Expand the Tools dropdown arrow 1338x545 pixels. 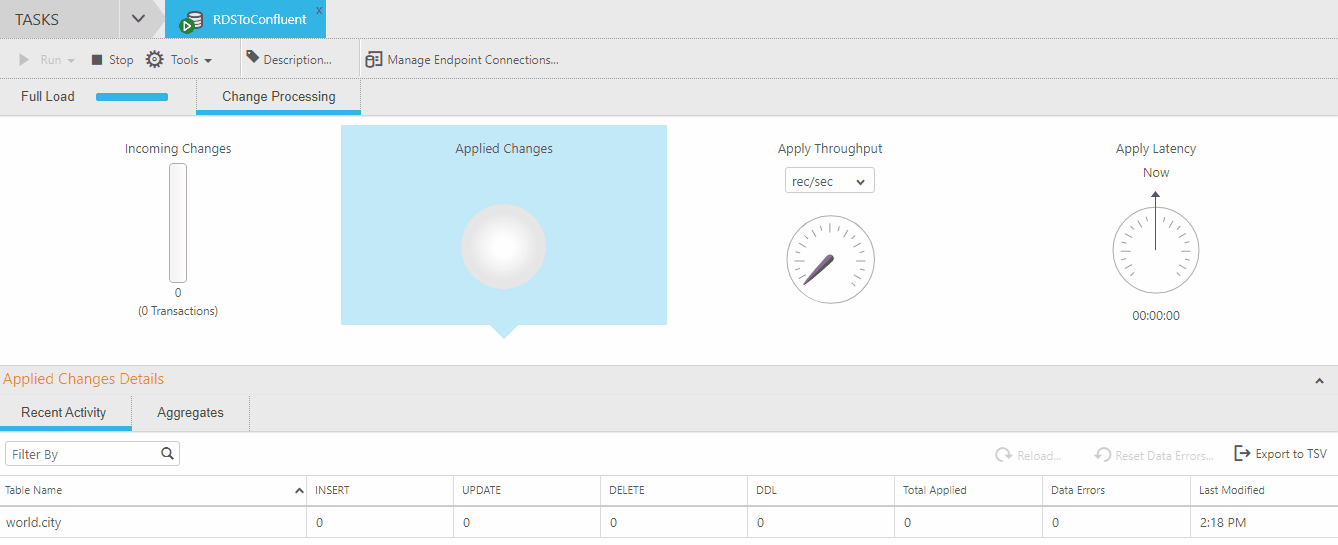point(208,61)
